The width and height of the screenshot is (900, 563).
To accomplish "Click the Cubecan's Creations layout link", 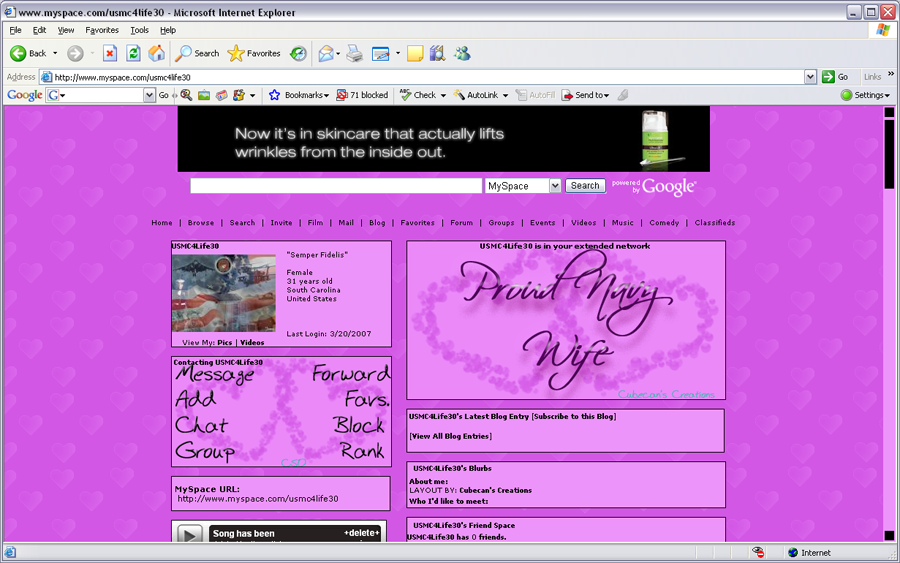I will point(495,491).
